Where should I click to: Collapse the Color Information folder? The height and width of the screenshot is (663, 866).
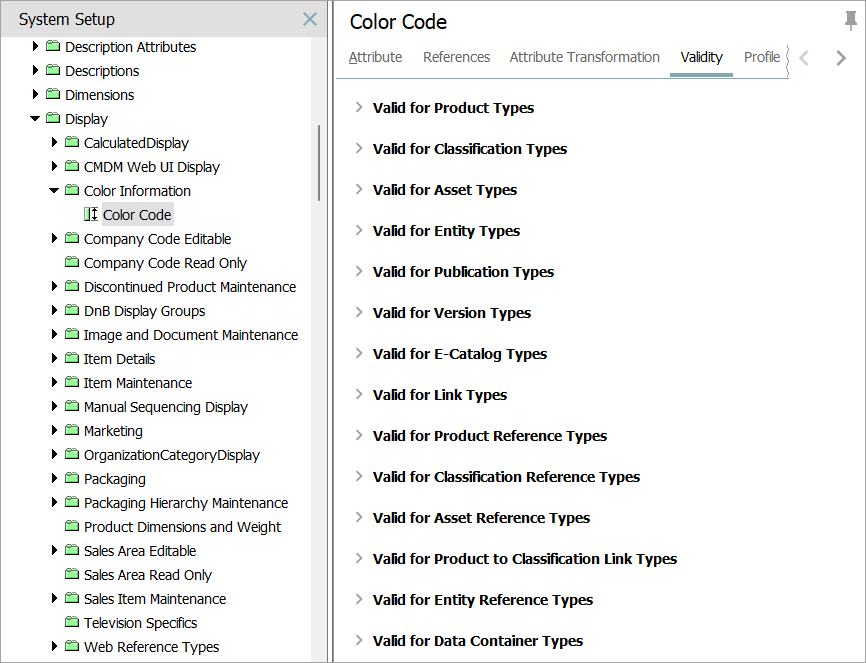(54, 191)
